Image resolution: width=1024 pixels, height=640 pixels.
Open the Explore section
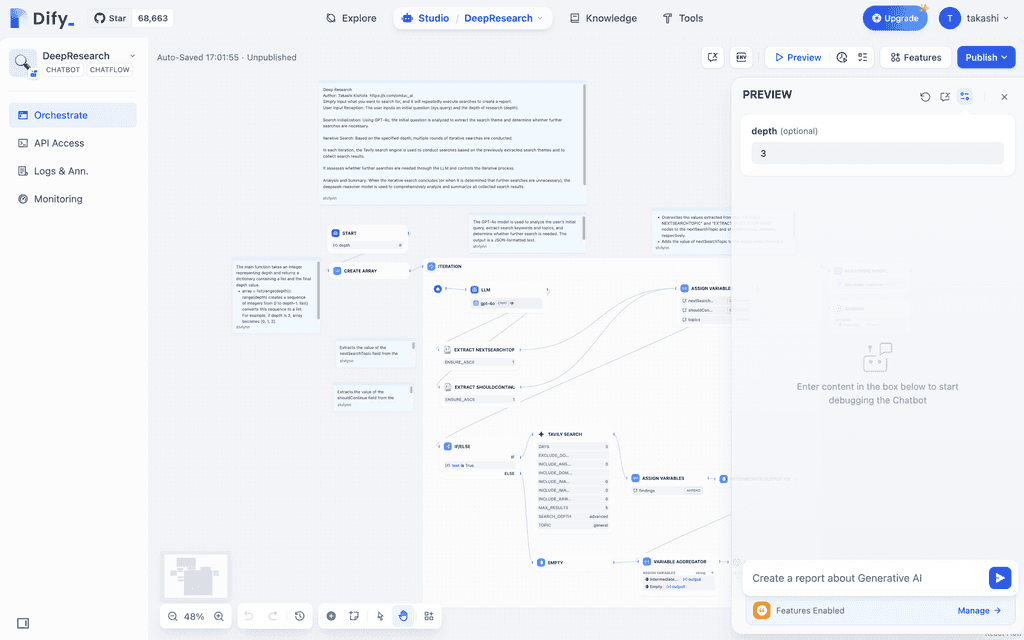(350, 17)
